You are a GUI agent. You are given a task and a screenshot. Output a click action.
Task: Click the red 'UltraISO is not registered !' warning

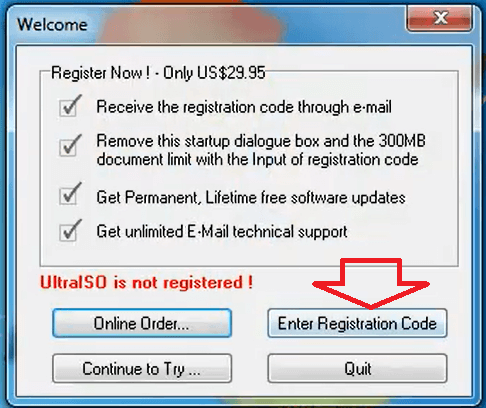point(146,283)
